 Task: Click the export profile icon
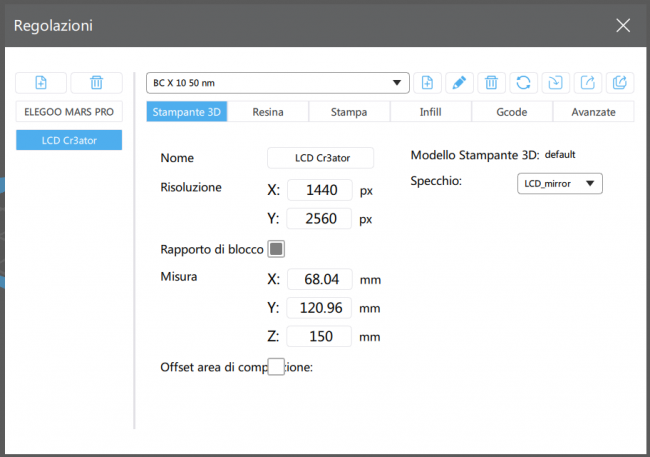(x=587, y=82)
